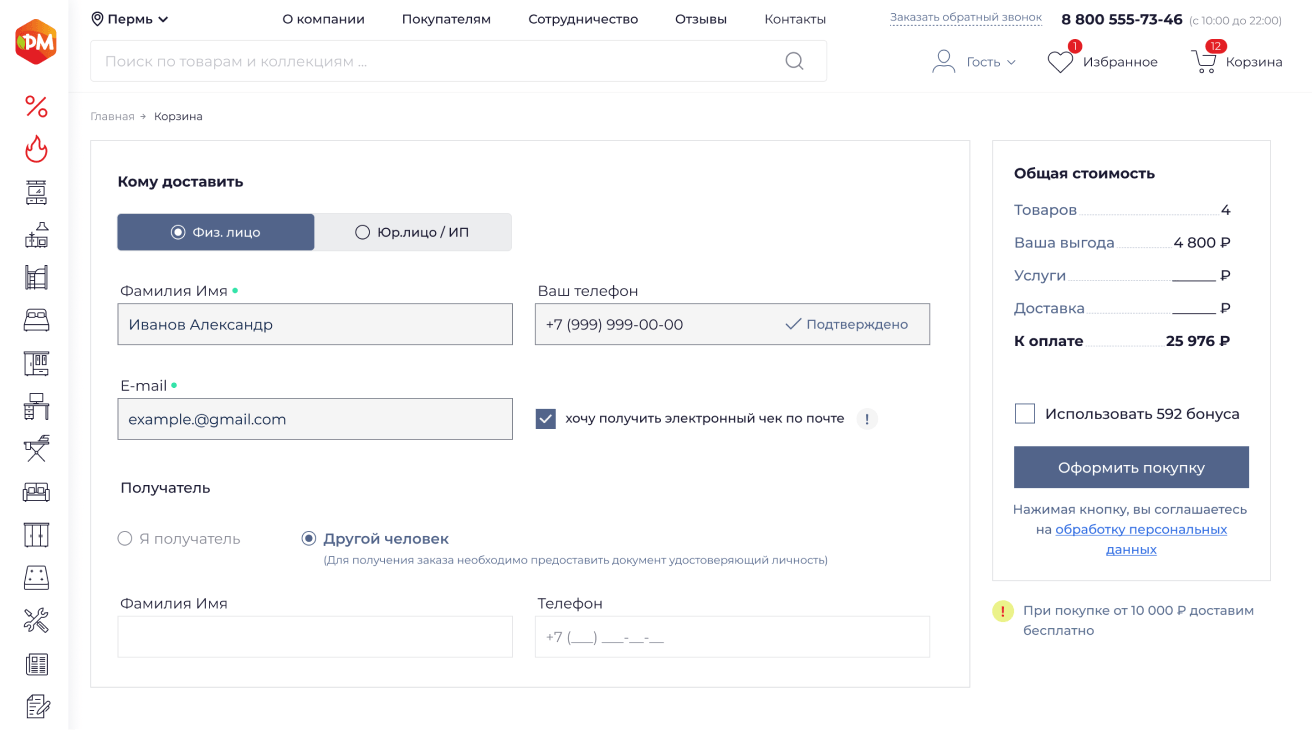Go to the Контакты menu item
Viewport: 1312px width, 730px height.
(795, 19)
